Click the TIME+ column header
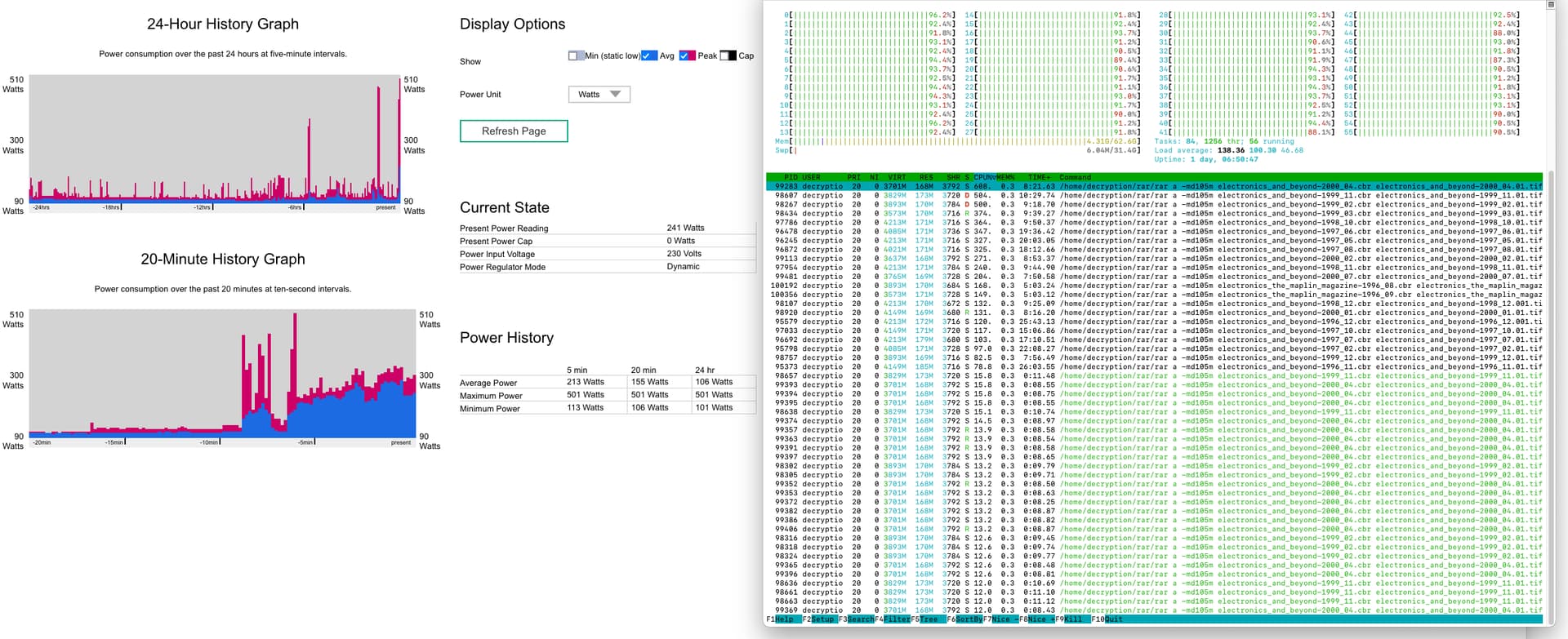 click(1040, 177)
